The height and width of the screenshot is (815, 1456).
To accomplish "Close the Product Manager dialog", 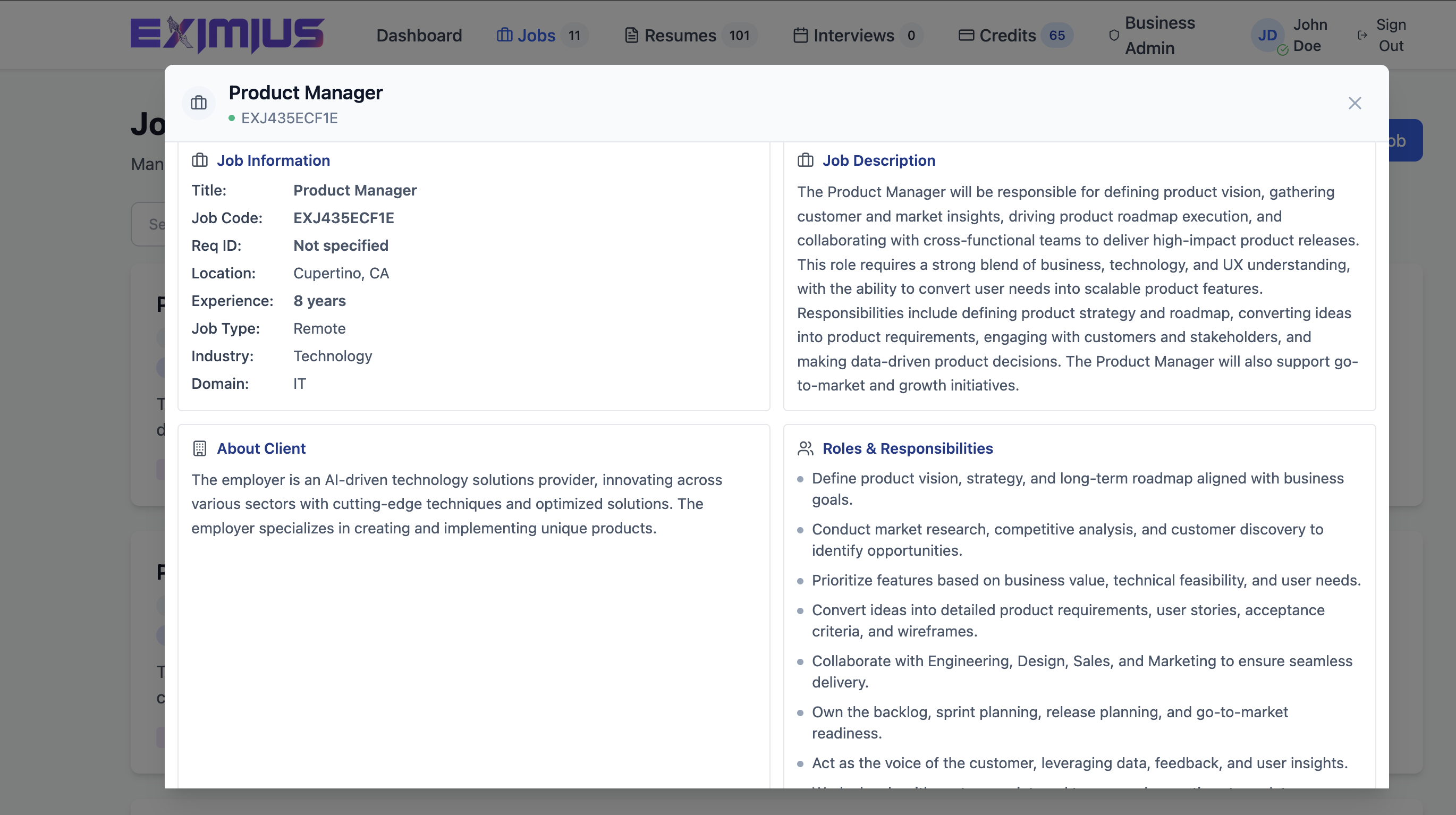I will pyautogui.click(x=1355, y=103).
